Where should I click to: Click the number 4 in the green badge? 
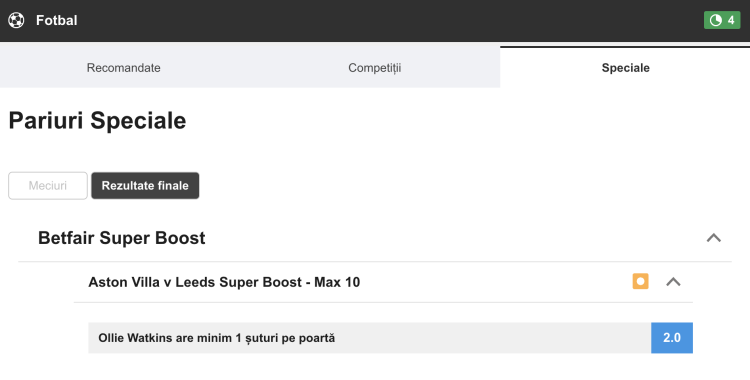point(731,20)
